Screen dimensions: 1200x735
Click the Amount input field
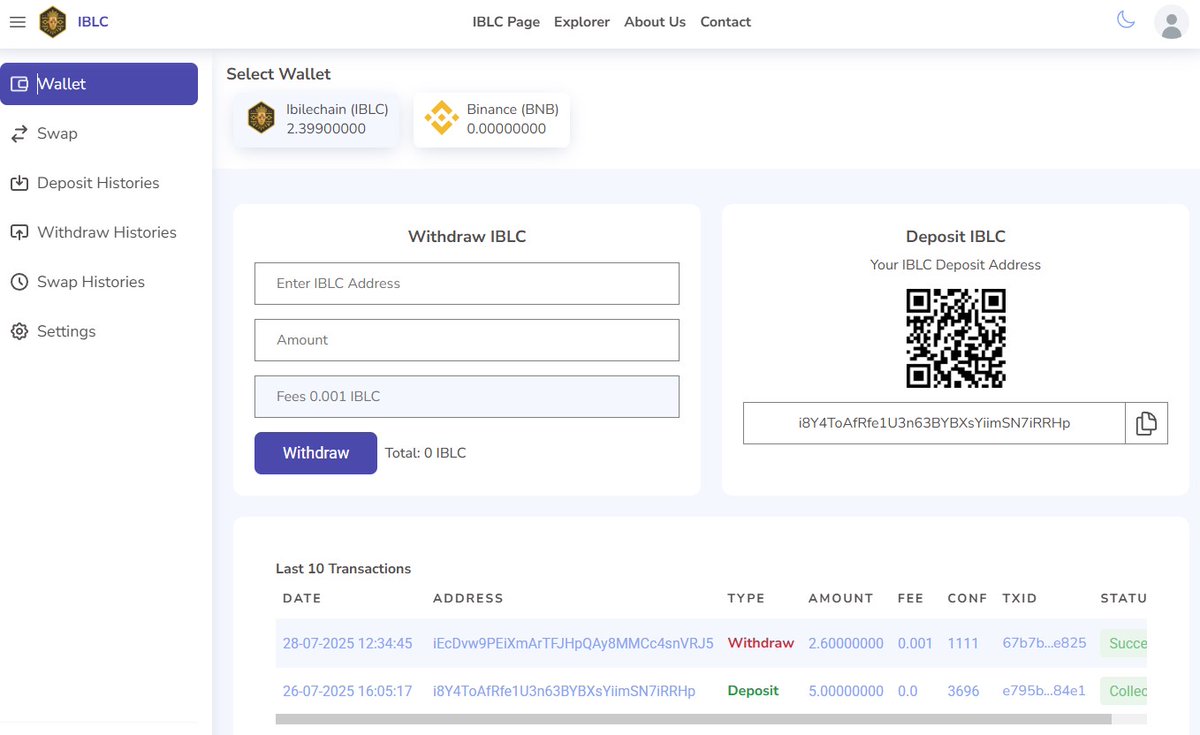point(466,340)
